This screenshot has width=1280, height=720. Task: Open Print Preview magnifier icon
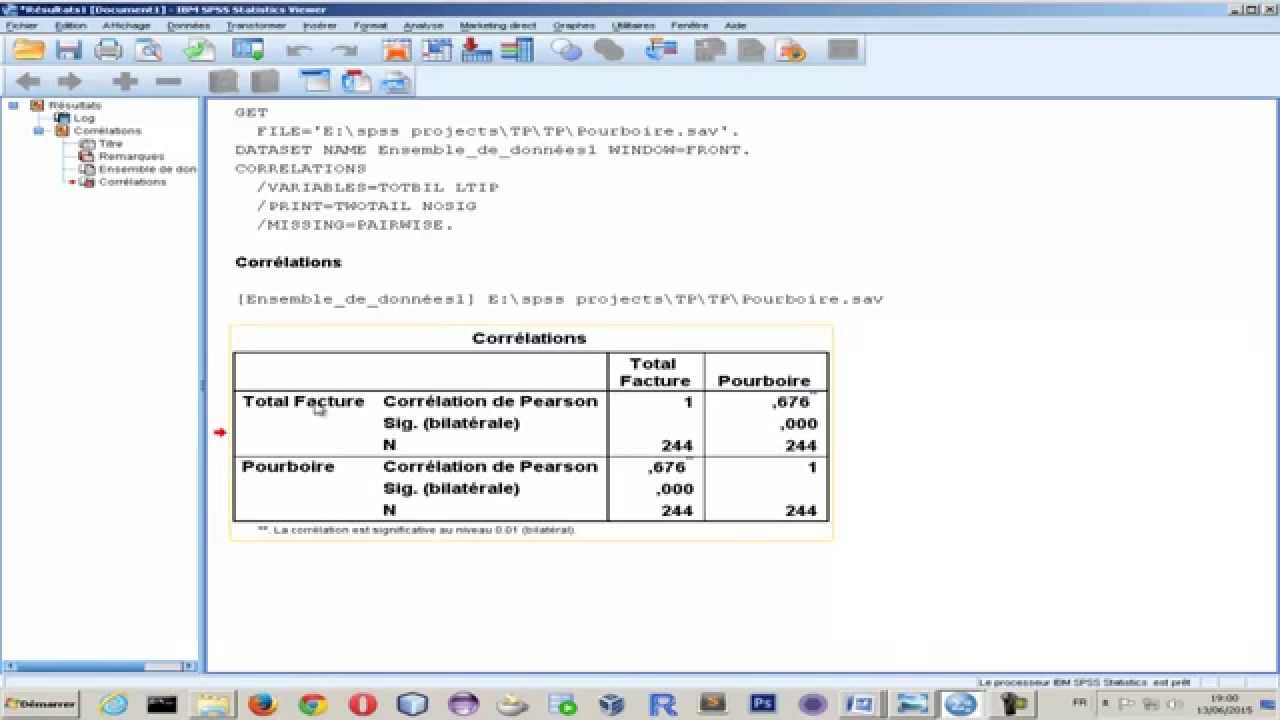click(x=149, y=50)
